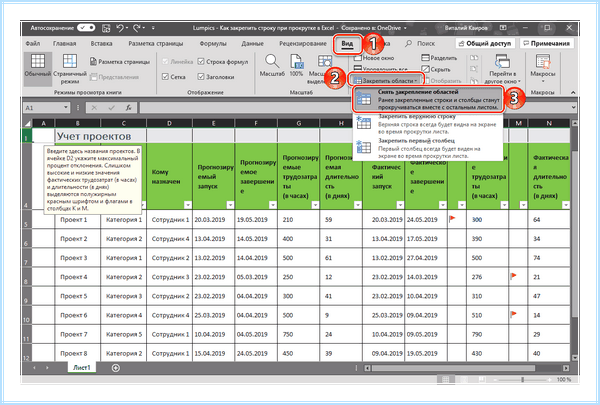Image resolution: width=600 pixels, height=405 pixels.
Task: Select the Лист1 sheet tab
Action: coord(82,367)
